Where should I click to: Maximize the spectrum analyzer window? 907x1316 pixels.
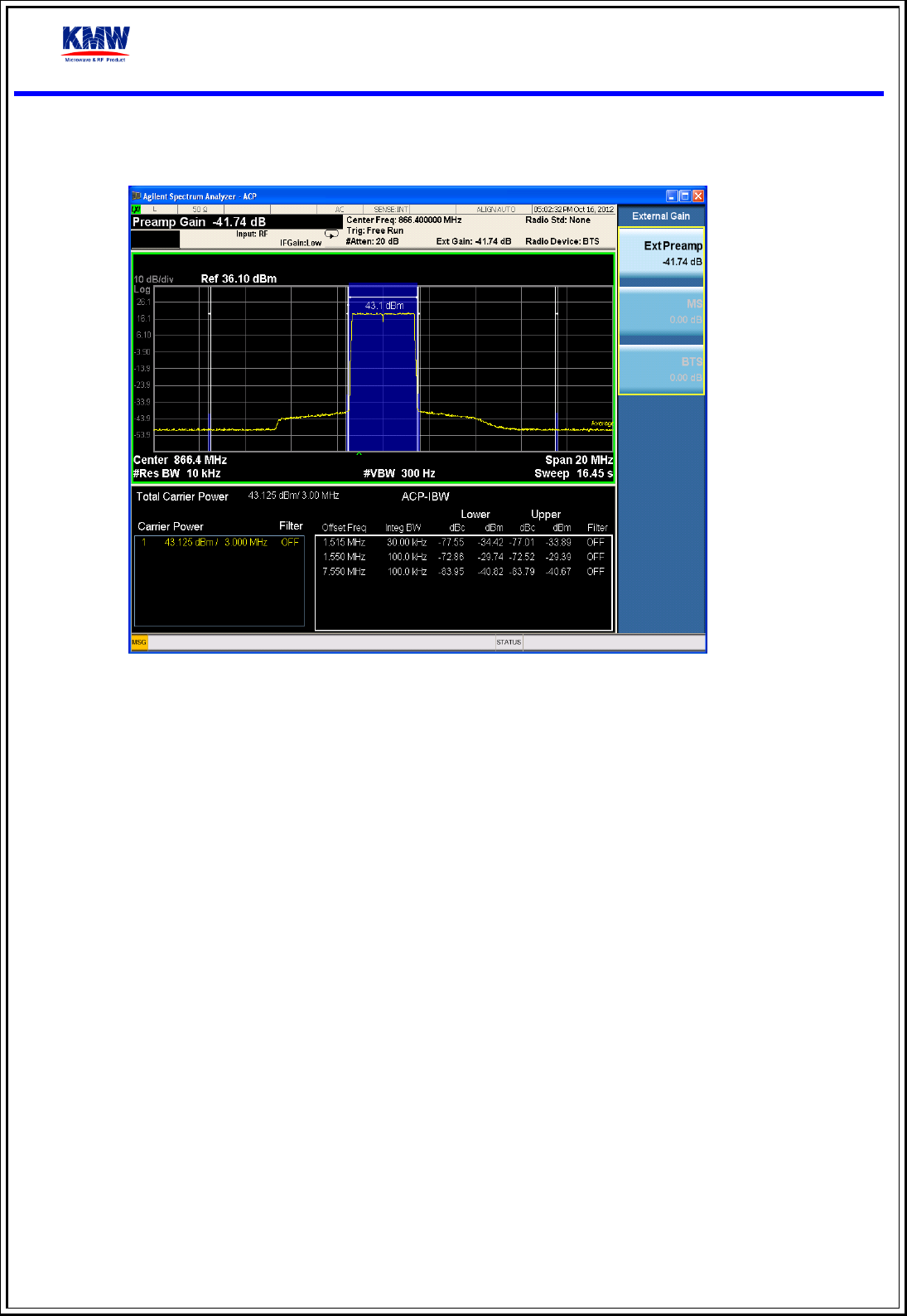tap(685, 196)
